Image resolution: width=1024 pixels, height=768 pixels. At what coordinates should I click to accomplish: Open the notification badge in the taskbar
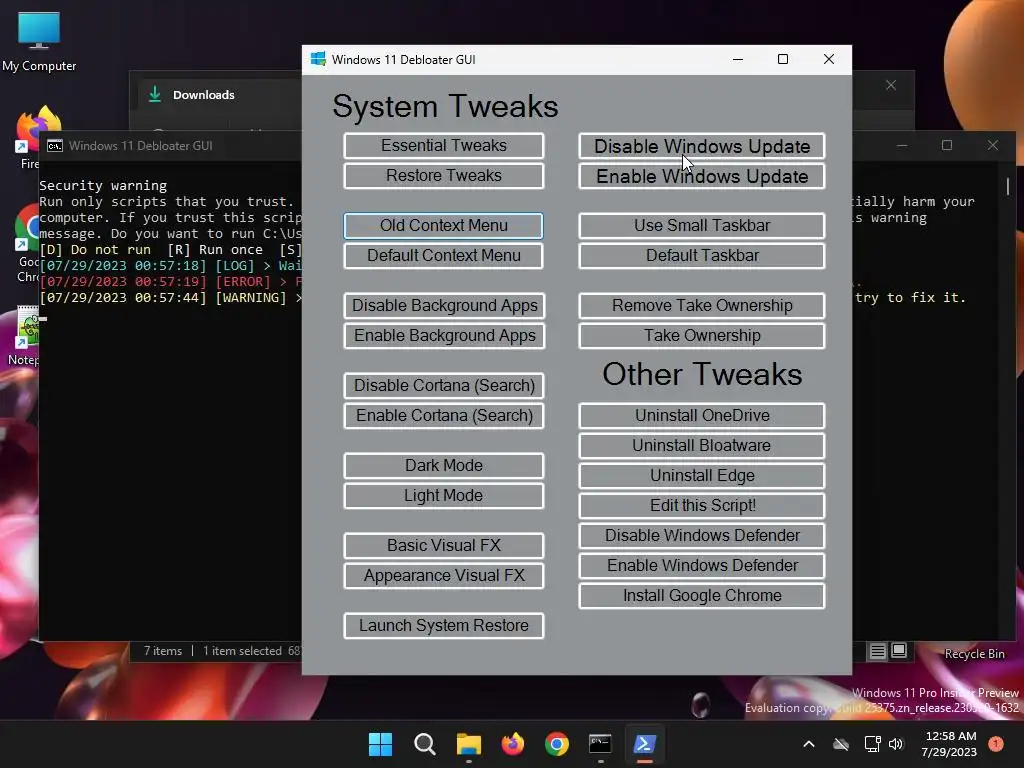click(x=996, y=744)
